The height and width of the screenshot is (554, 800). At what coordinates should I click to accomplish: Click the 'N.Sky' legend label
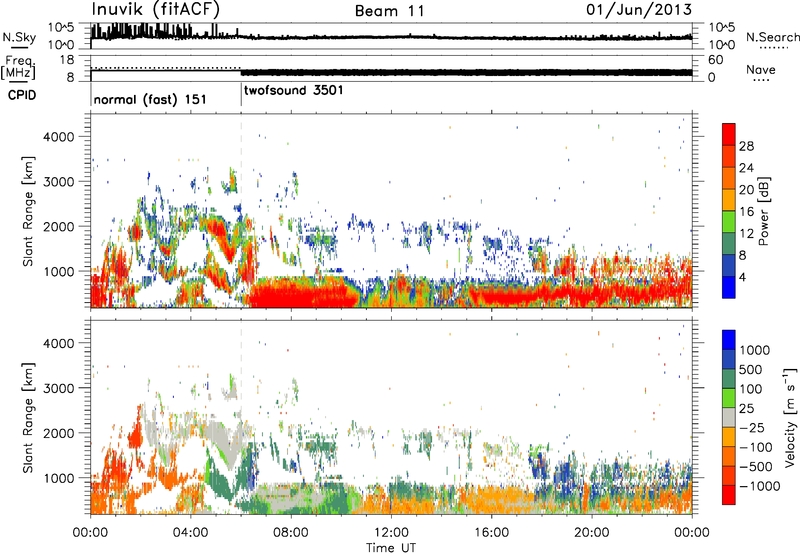click(19, 37)
